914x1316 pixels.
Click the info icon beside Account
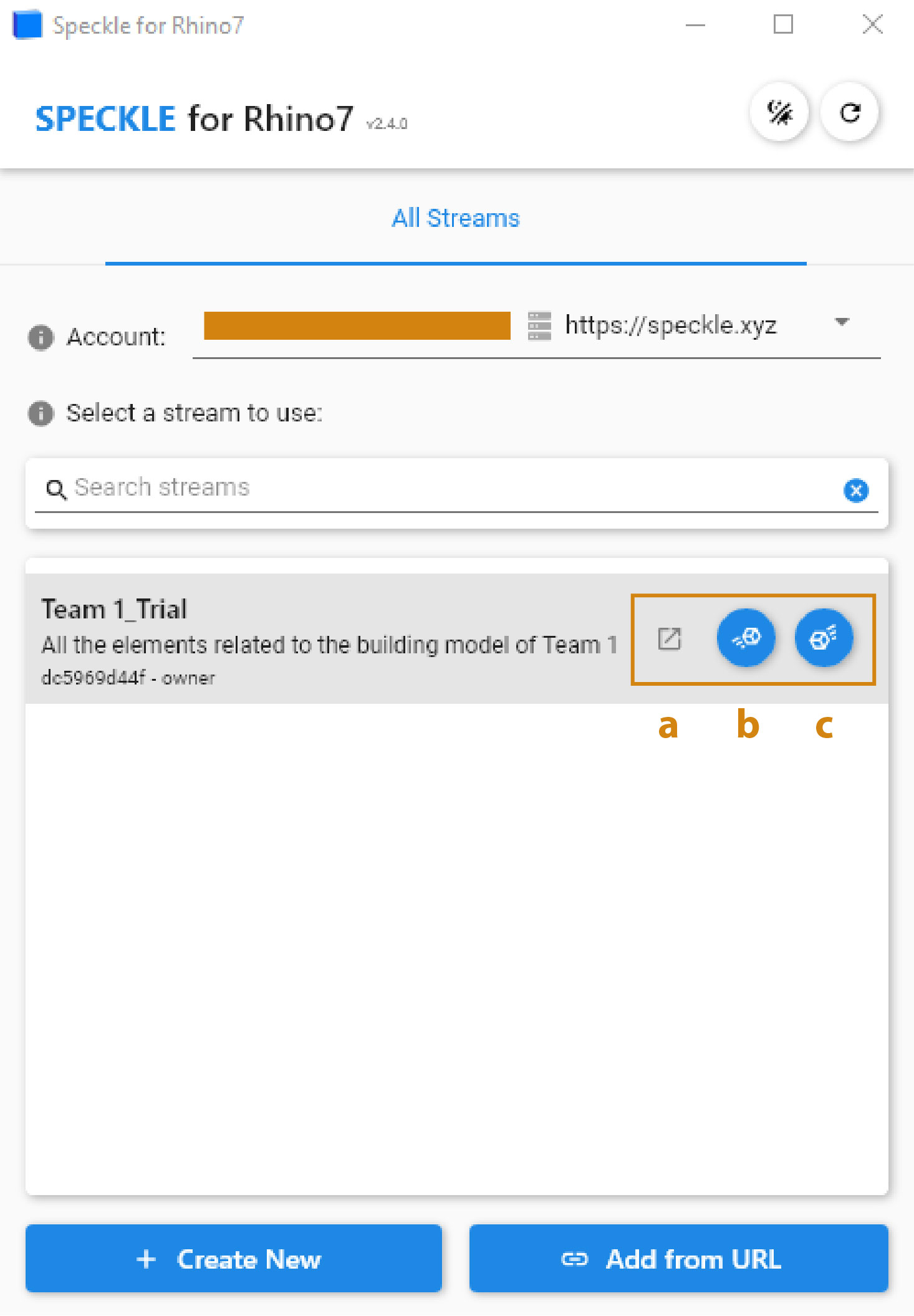pyautogui.click(x=40, y=337)
